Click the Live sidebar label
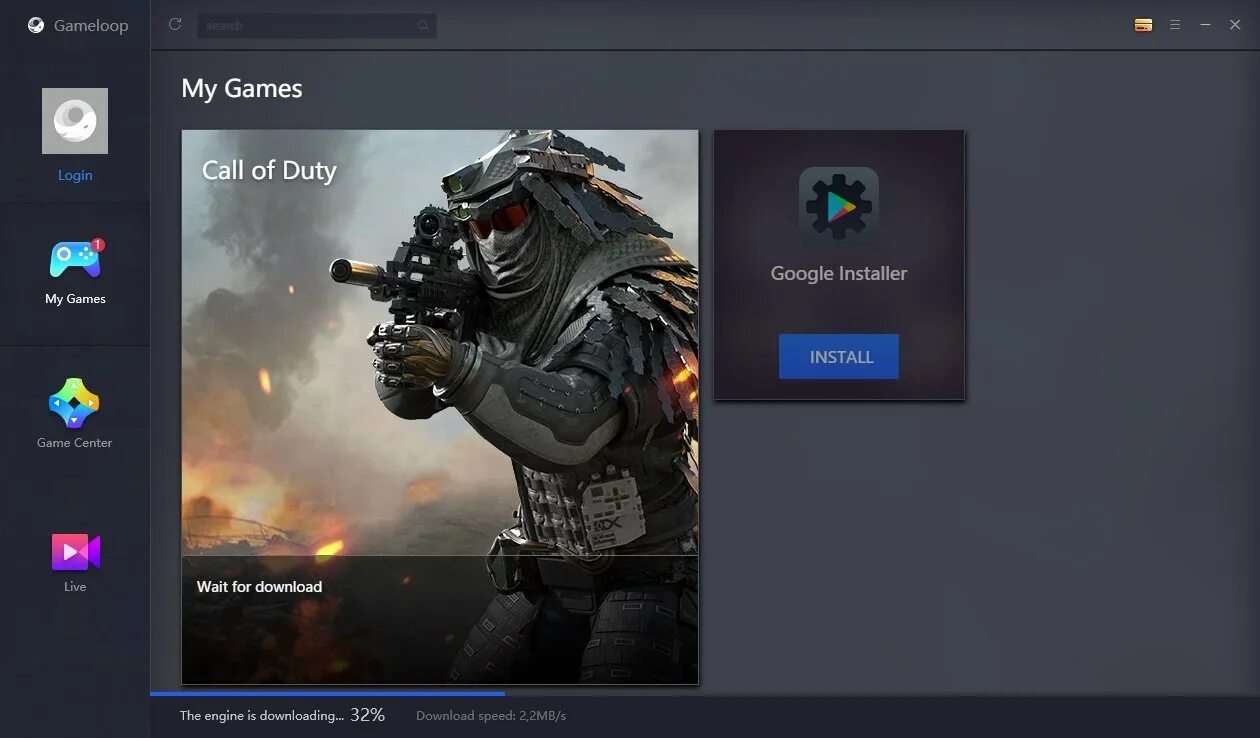1260x738 pixels. point(75,587)
